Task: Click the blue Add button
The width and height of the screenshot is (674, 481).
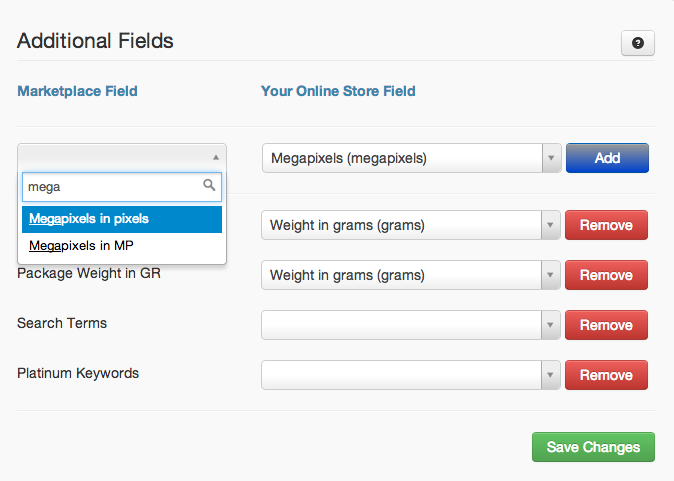Action: (607, 158)
